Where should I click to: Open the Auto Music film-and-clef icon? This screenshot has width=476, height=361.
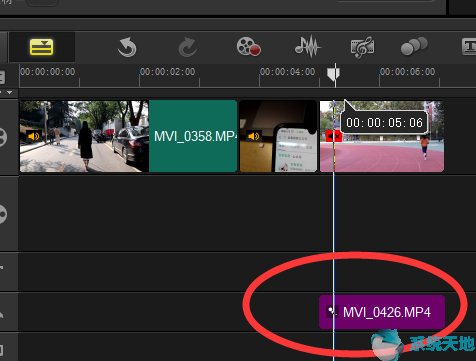coord(362,47)
